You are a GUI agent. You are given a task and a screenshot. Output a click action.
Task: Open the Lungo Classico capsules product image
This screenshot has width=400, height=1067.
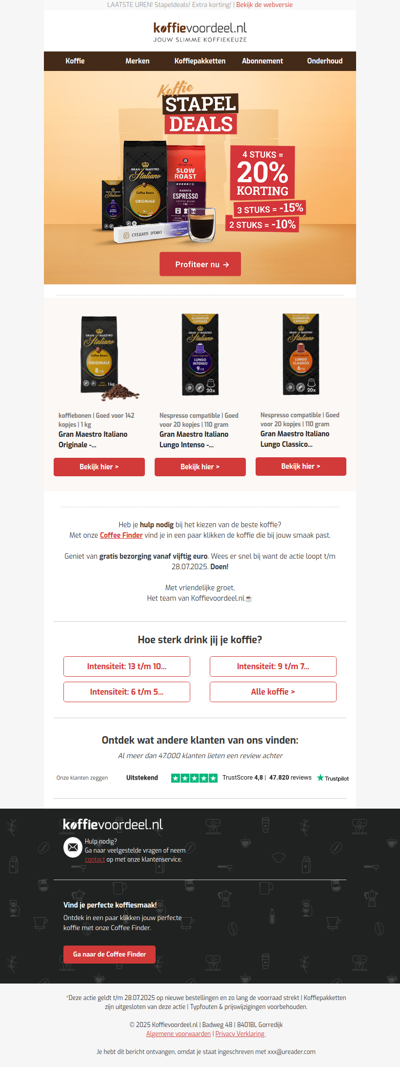tap(301, 355)
